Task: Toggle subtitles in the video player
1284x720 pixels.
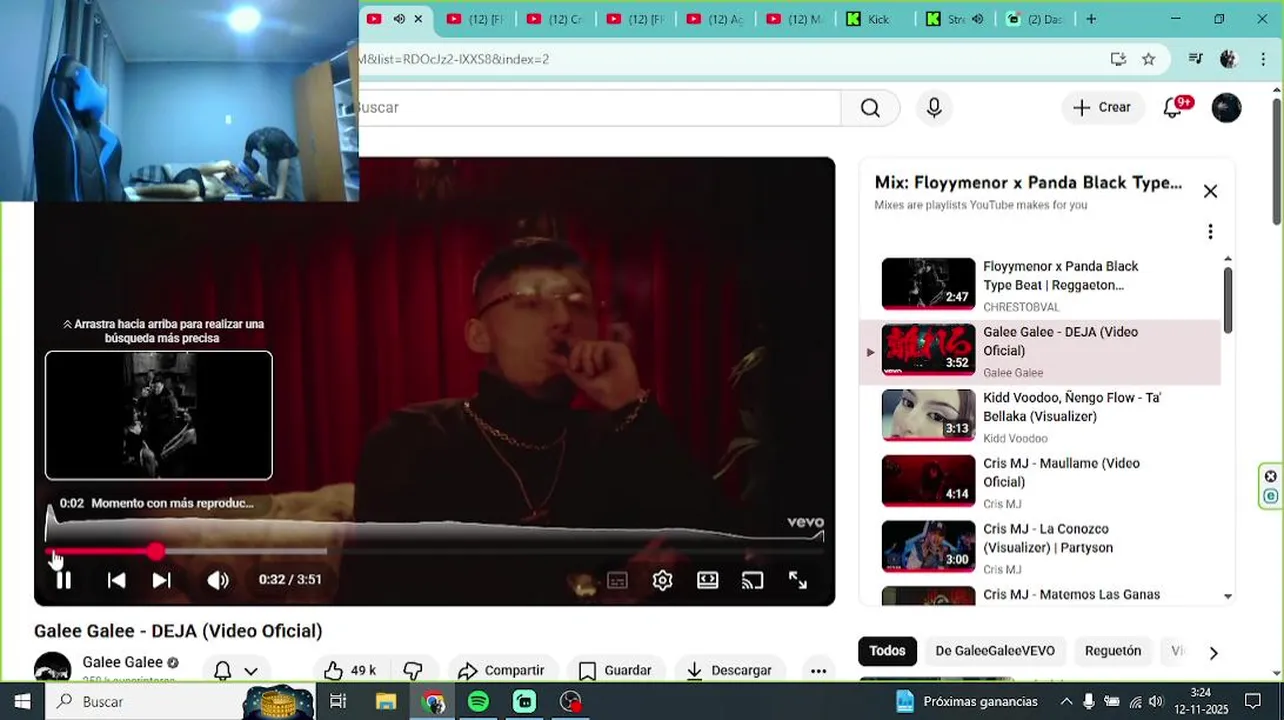Action: (x=618, y=580)
